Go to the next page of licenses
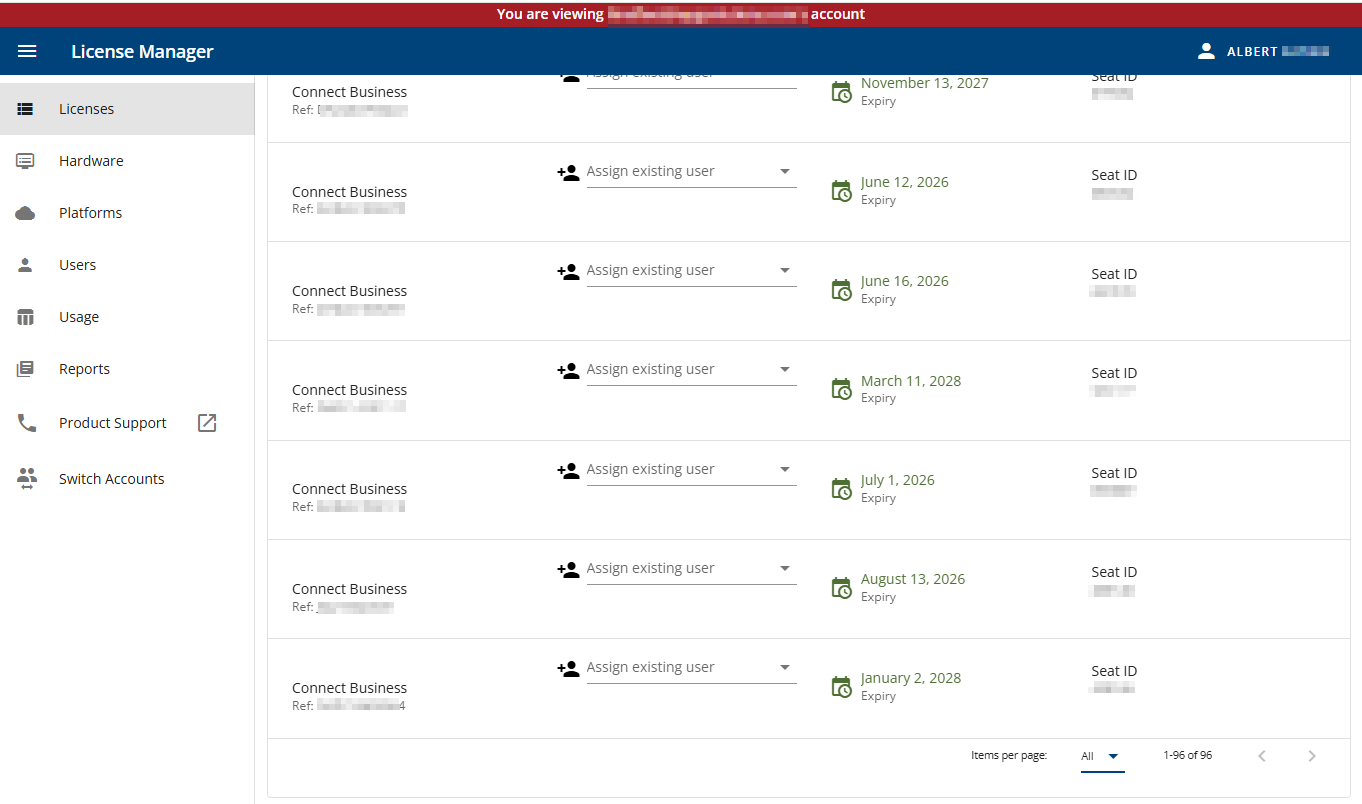The image size is (1362, 804). click(x=1312, y=756)
